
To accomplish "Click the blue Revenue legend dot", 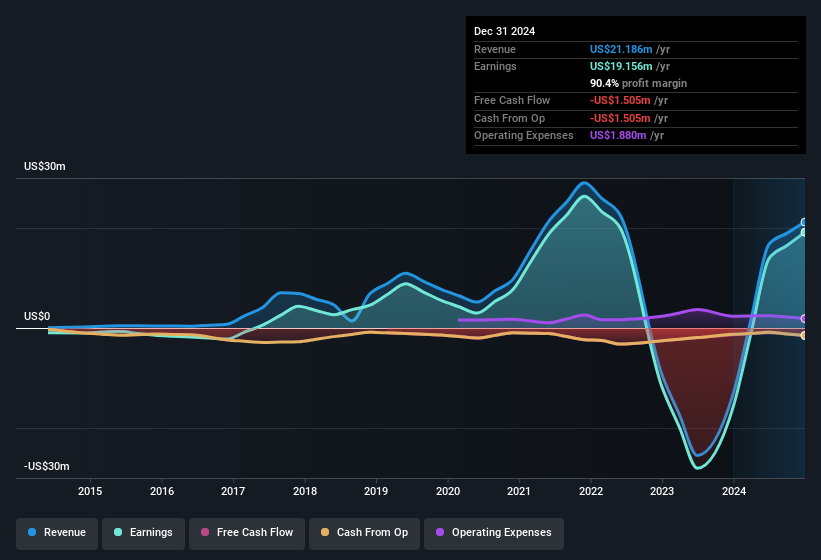I will (32, 532).
